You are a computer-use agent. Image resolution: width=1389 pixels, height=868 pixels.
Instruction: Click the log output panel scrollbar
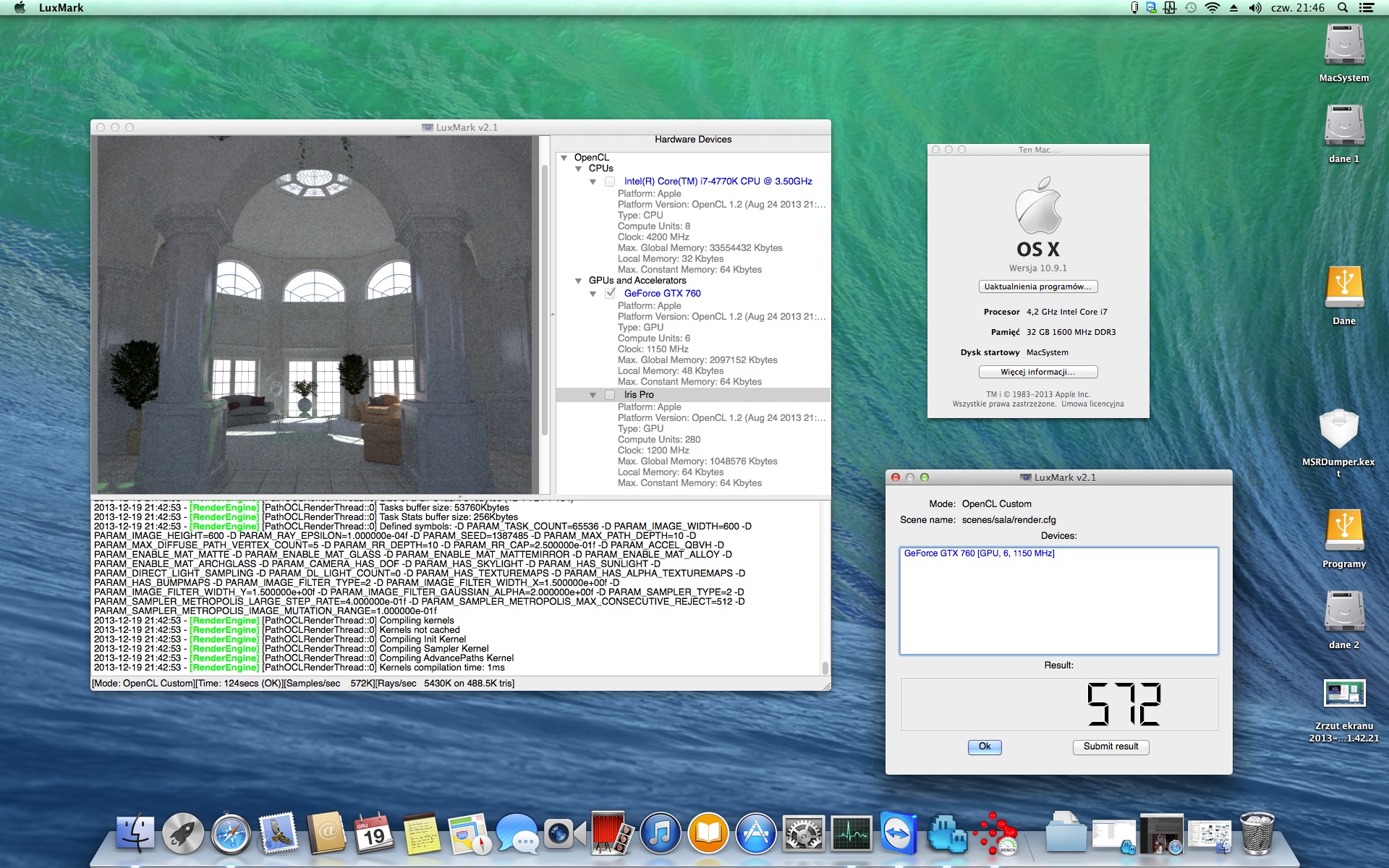[x=825, y=668]
